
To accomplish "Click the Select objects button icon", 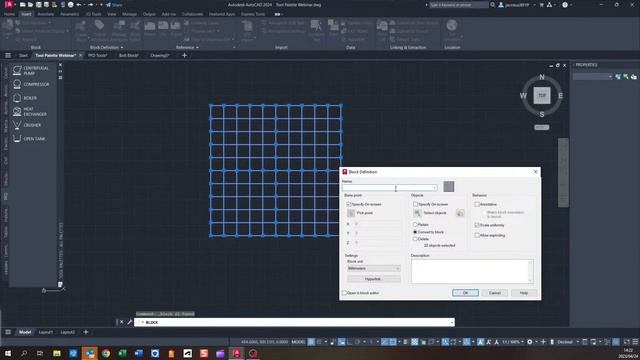I will click(417, 213).
